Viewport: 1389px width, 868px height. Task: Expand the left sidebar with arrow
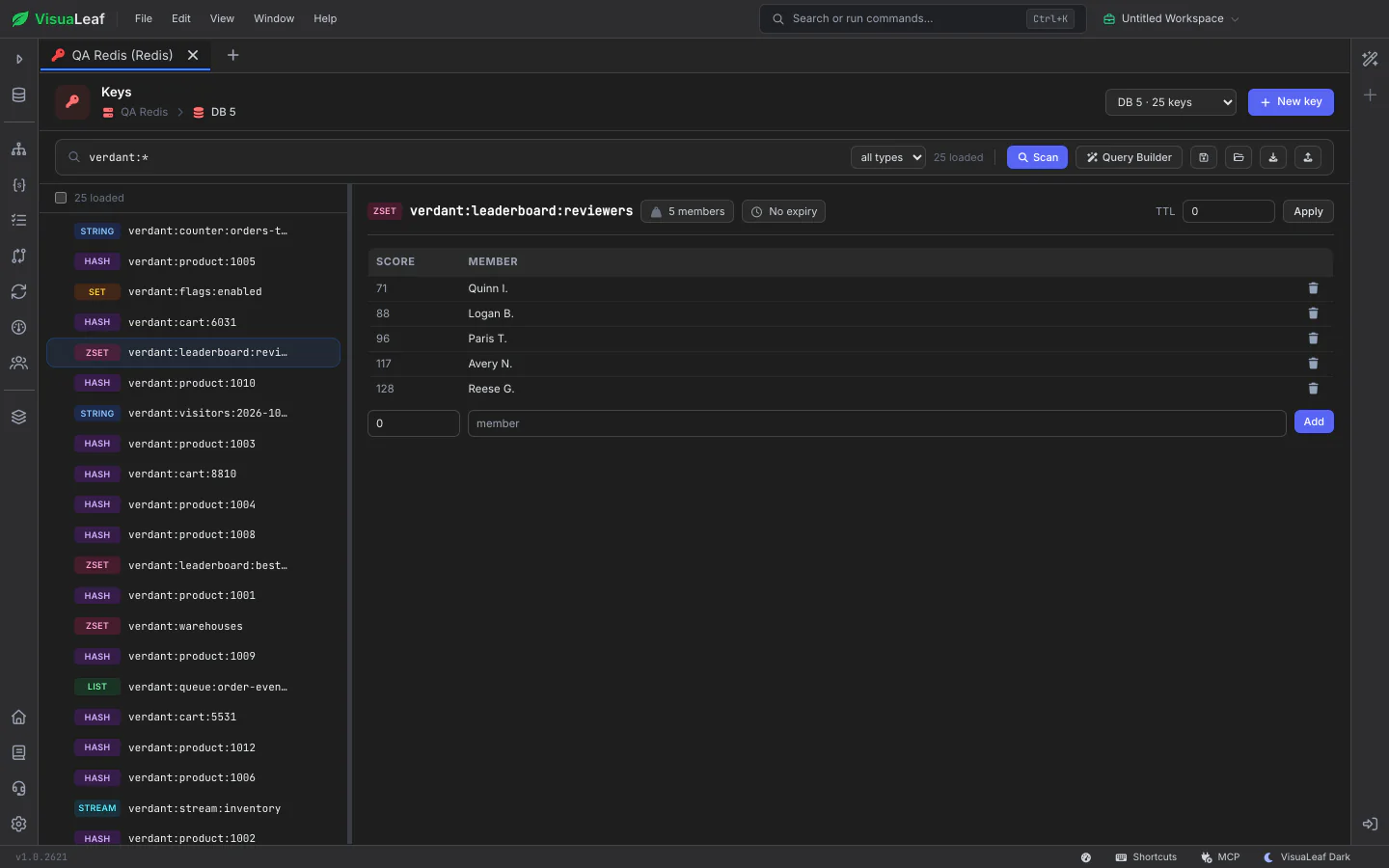coord(18,59)
